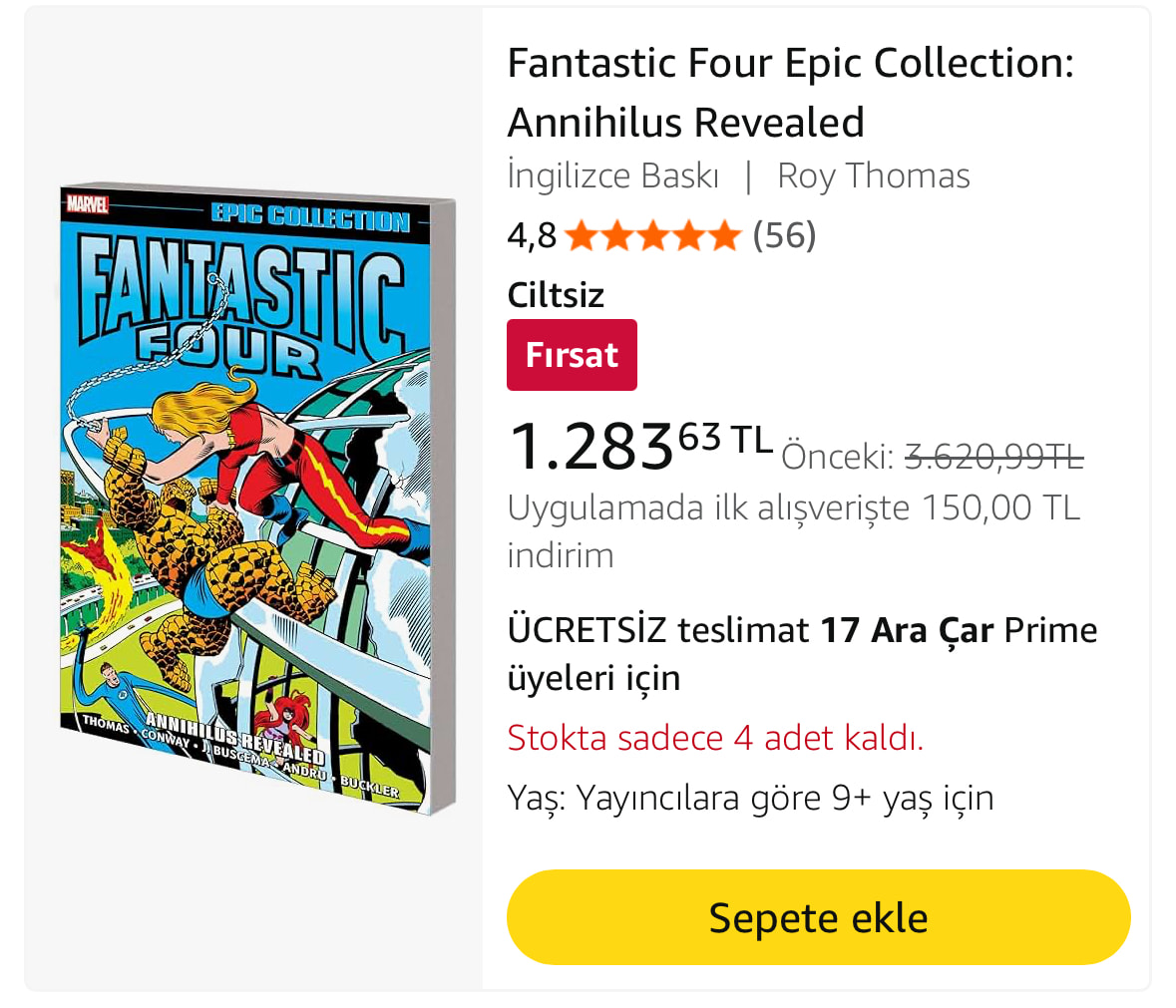Open the (56) reviews count link
Screen dimensions: 1176x1008
point(784,236)
